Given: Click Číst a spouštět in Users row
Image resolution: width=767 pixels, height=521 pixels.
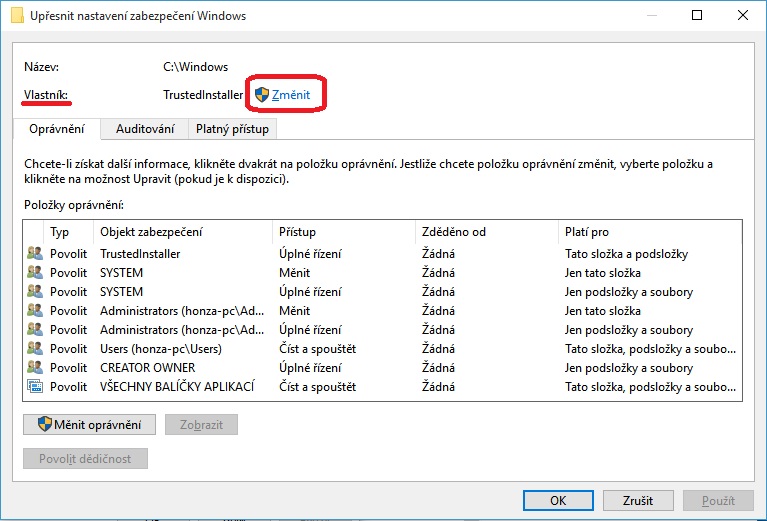Looking at the screenshot, I should [x=317, y=349].
